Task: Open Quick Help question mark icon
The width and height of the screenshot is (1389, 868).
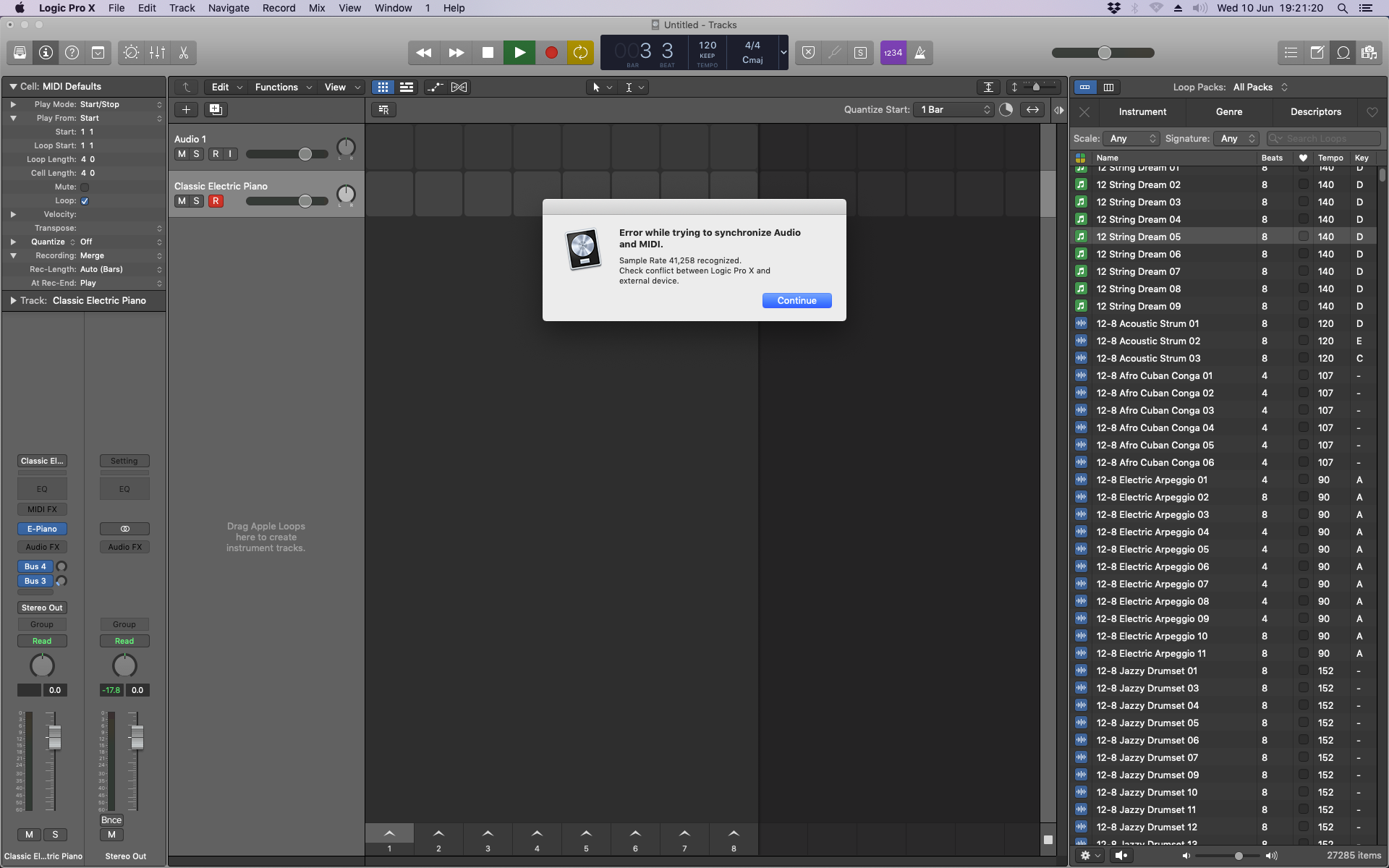Action: click(72, 53)
